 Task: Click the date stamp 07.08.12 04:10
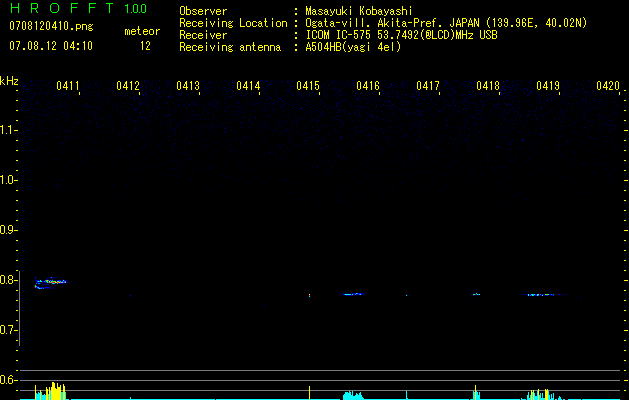tap(51, 46)
